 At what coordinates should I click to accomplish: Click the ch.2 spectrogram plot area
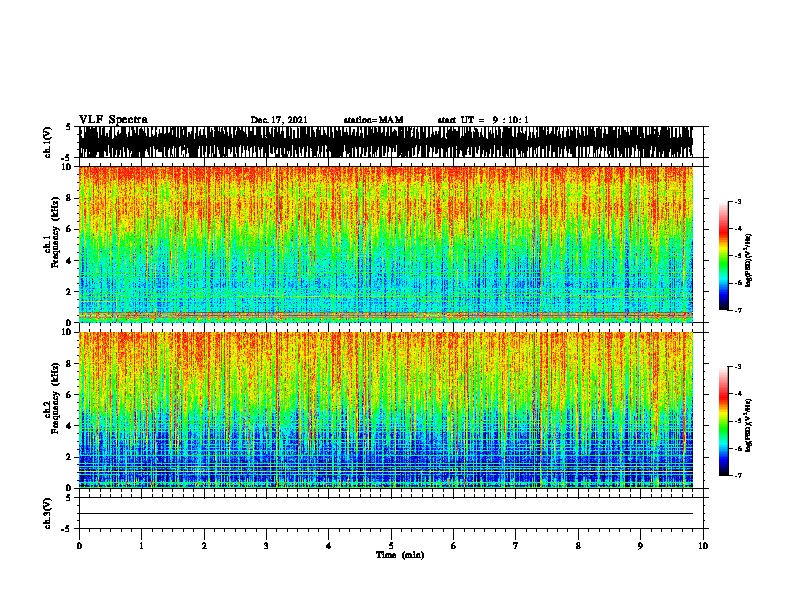[x=386, y=410]
